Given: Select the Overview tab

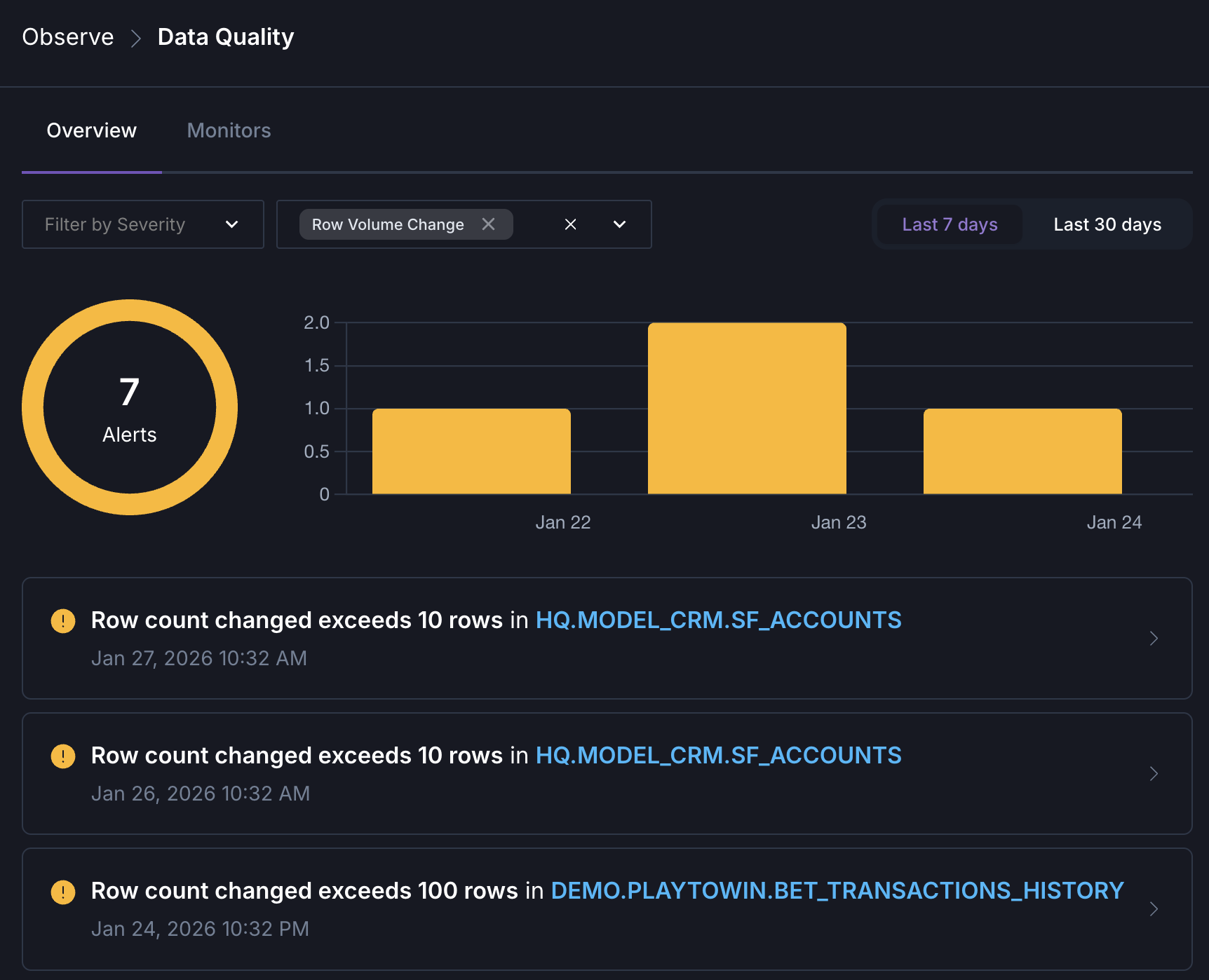Looking at the screenshot, I should coord(91,130).
